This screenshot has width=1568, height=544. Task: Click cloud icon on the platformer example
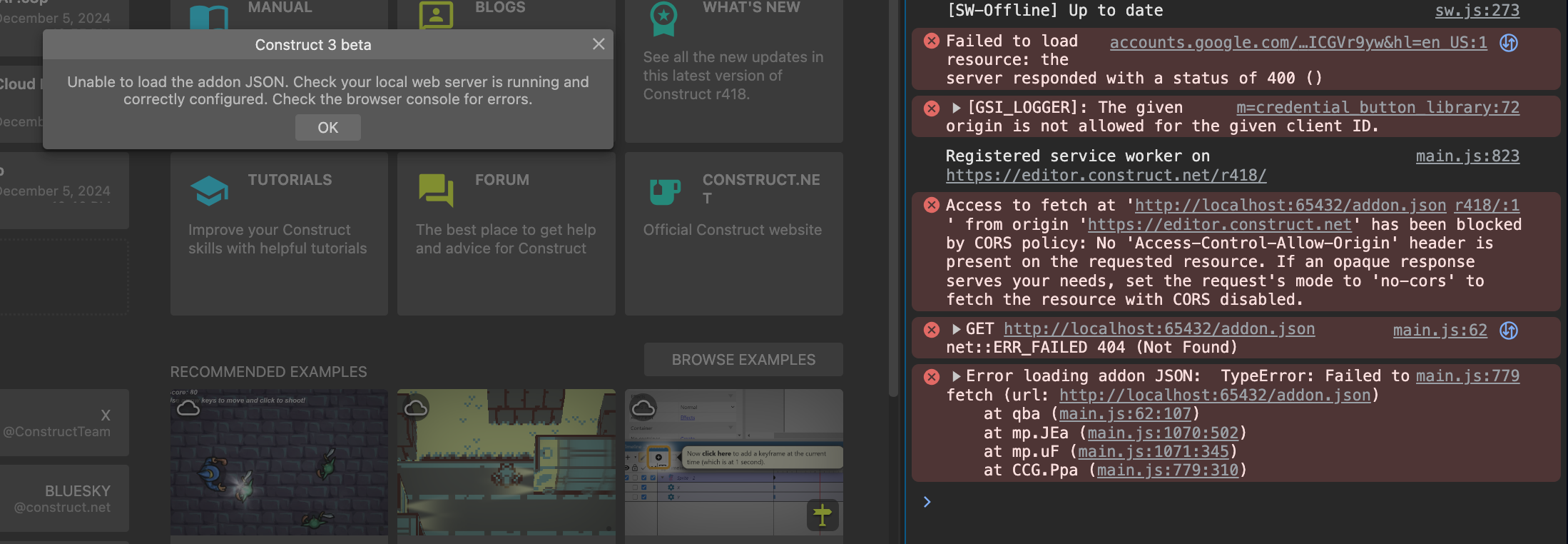(x=416, y=408)
